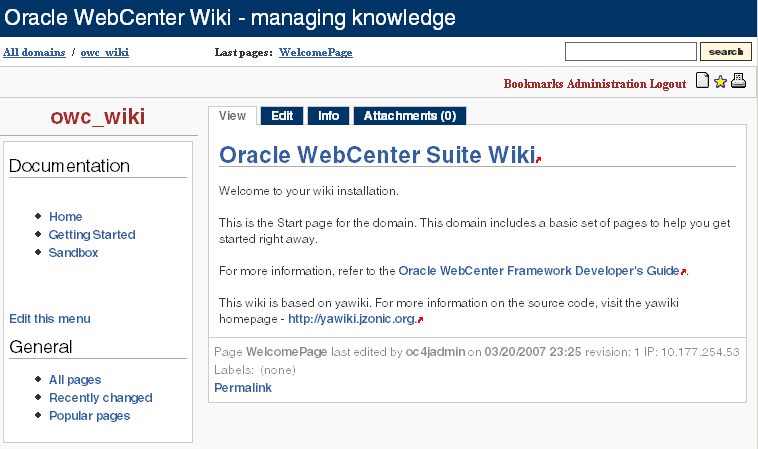Click the Labels: (none) text
The image size is (758, 449).
pos(255,370)
